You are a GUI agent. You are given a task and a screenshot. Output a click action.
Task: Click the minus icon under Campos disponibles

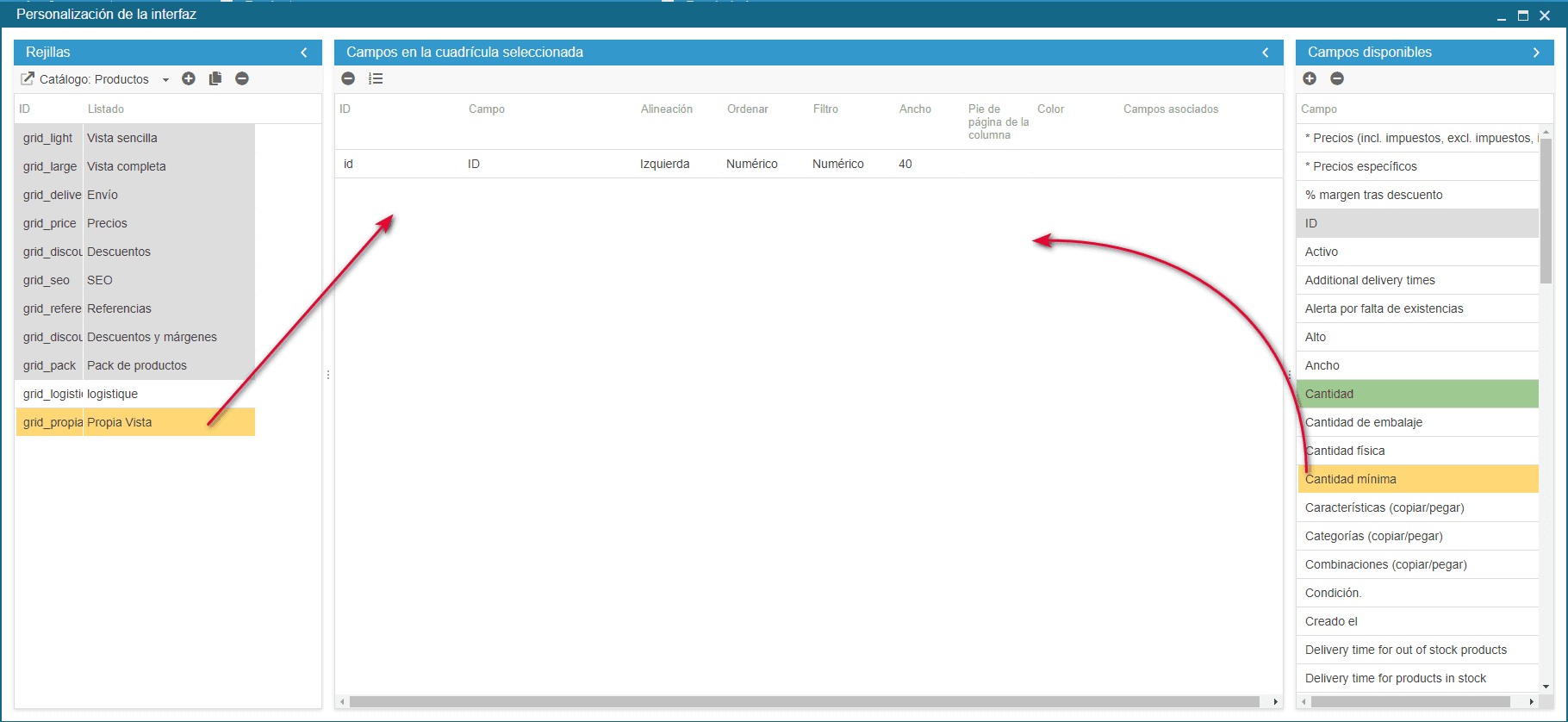1337,78
